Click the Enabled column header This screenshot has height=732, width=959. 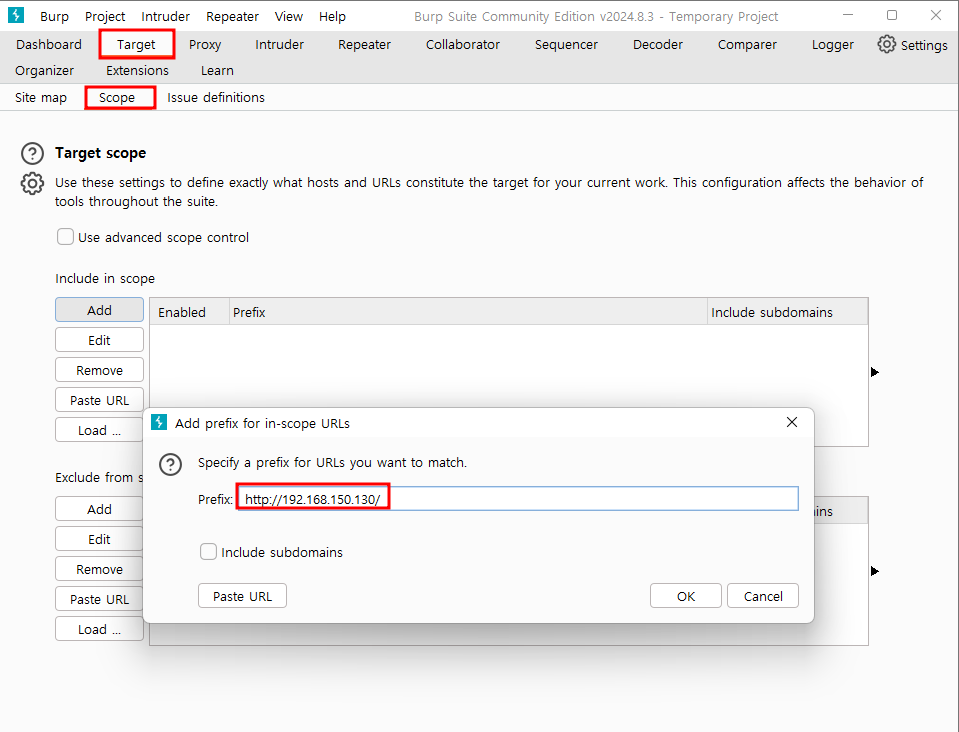pos(190,312)
